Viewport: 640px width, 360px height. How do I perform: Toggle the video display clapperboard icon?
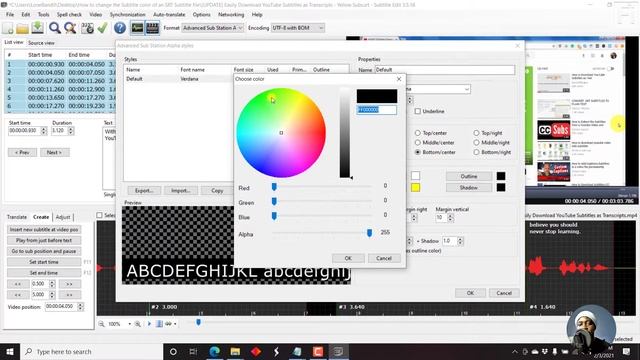[152, 28]
